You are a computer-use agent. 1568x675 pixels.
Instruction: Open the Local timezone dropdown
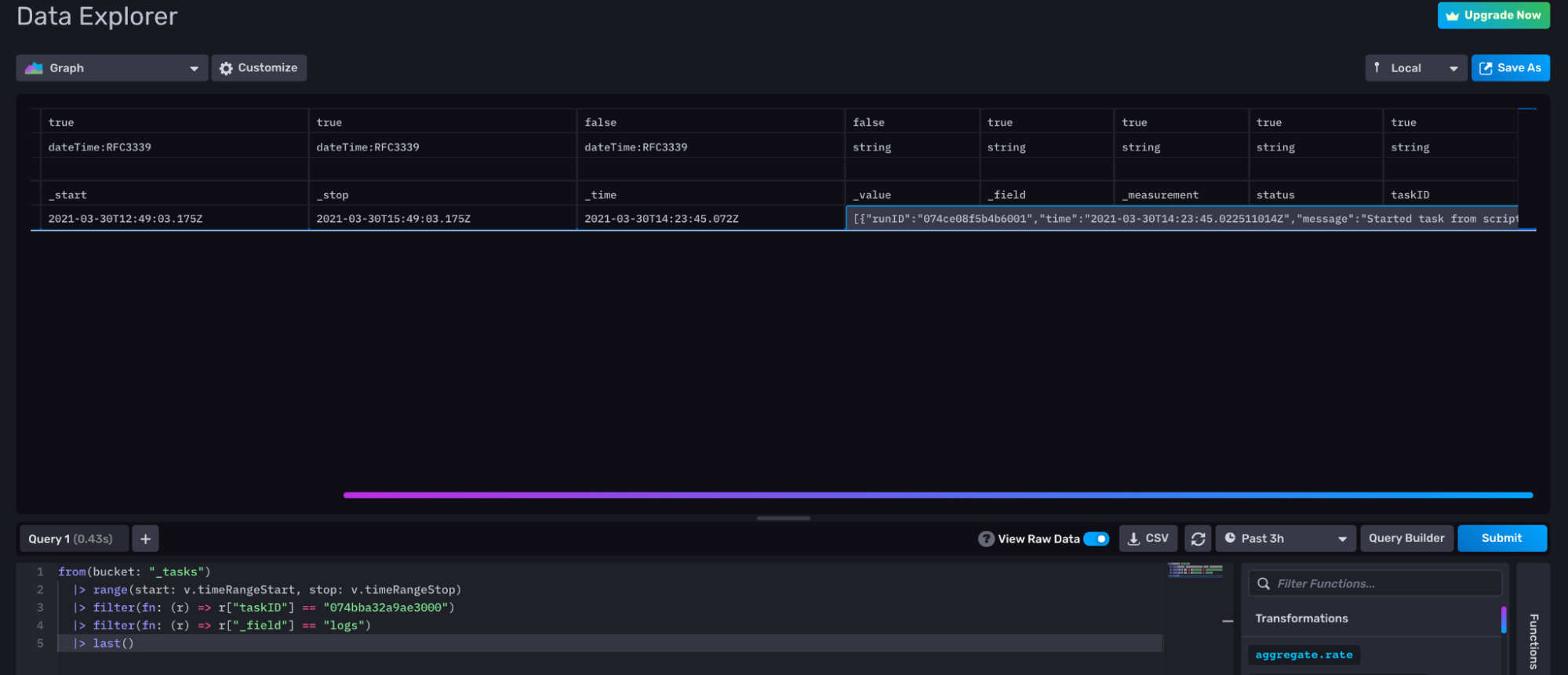1415,68
